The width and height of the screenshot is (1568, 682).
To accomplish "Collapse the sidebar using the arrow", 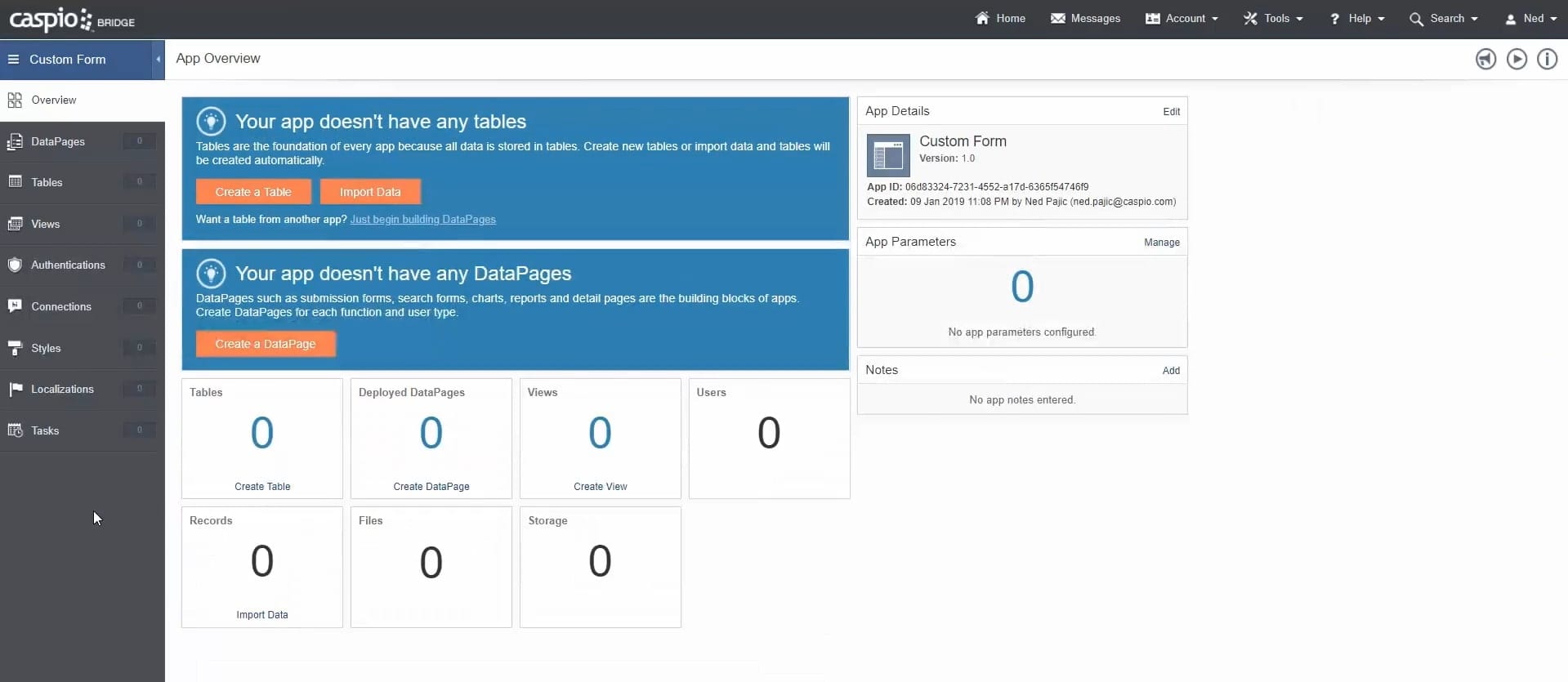I will pyautogui.click(x=159, y=60).
